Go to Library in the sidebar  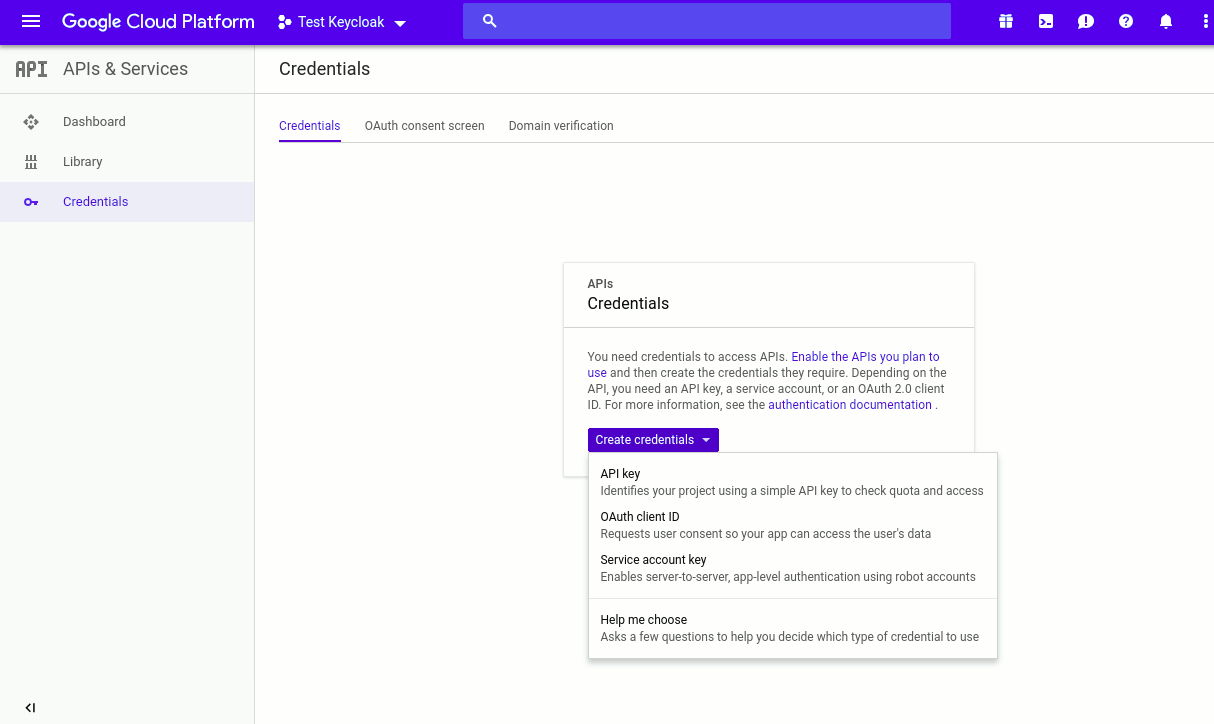point(83,162)
